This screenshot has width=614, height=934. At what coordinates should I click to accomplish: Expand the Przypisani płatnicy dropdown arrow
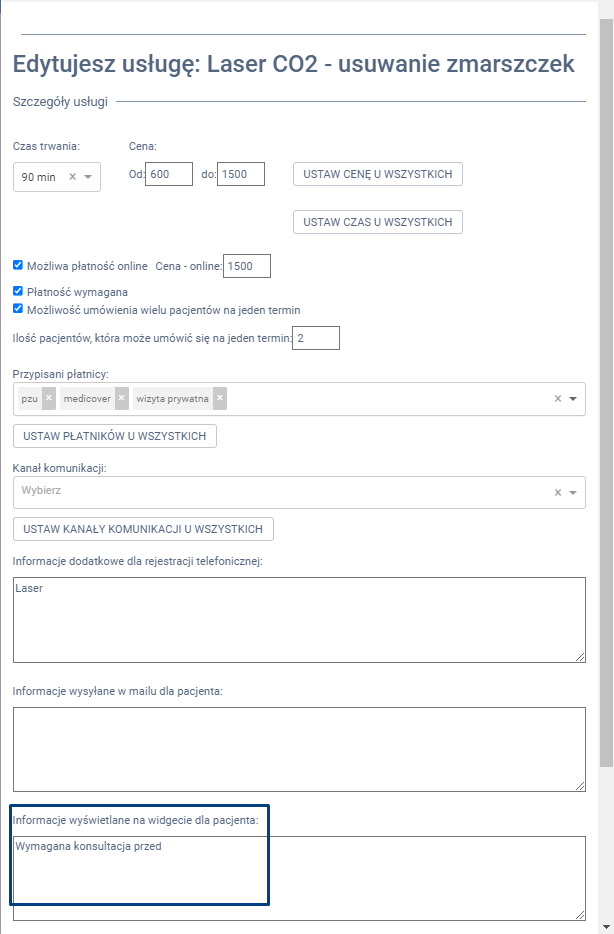573,398
